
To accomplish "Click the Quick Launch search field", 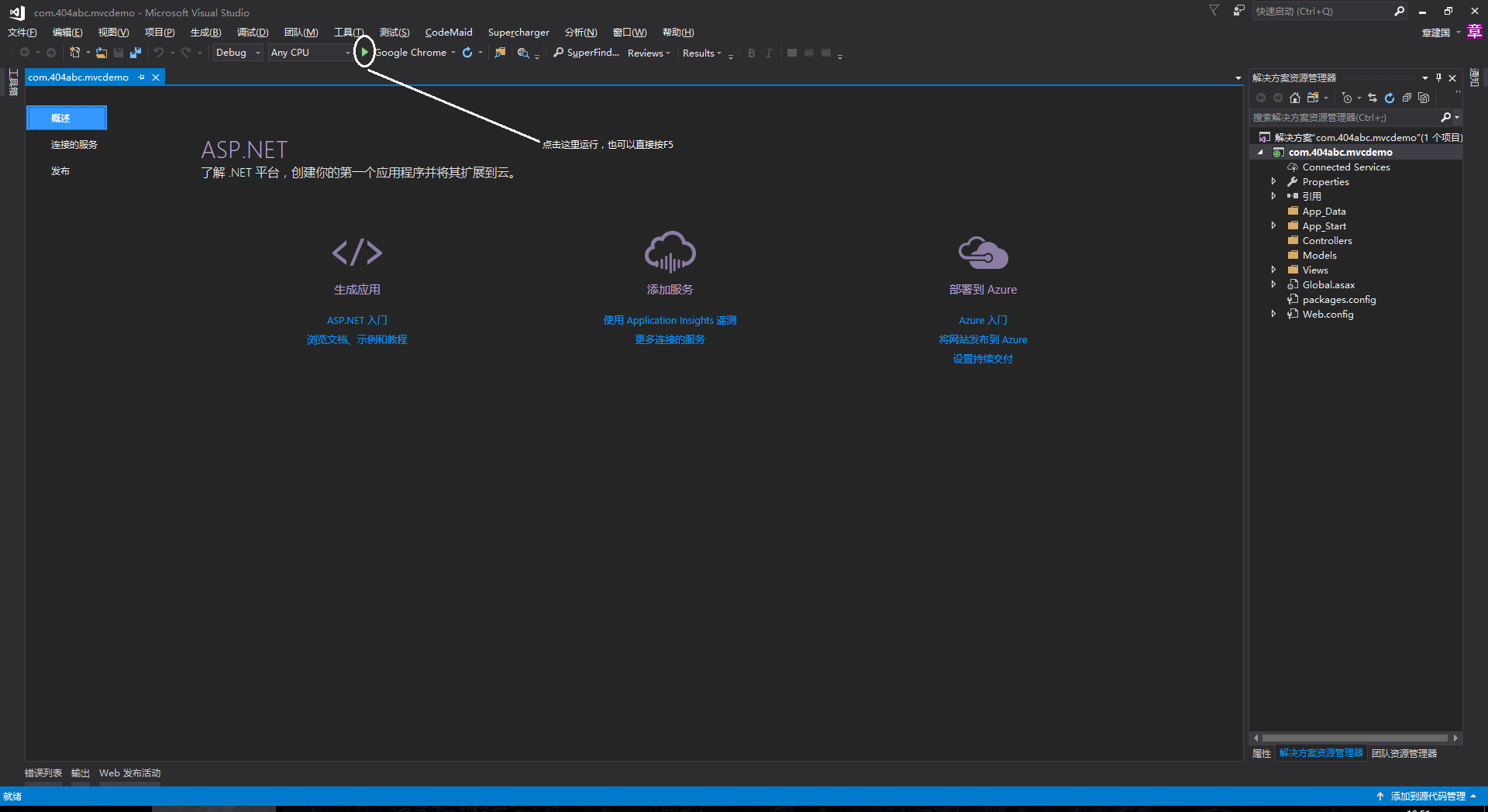I will [1321, 11].
